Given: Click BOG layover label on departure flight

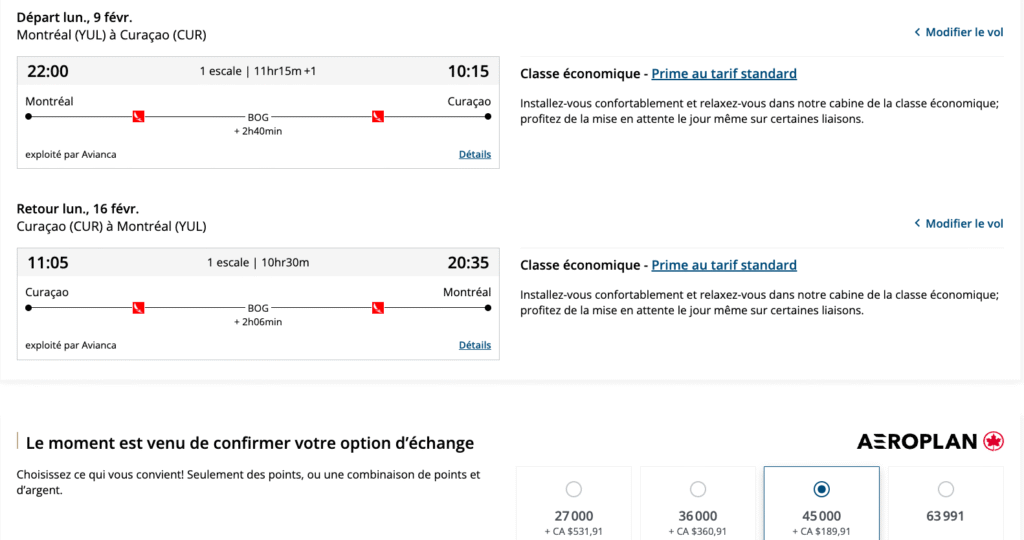Looking at the screenshot, I should [x=259, y=117].
